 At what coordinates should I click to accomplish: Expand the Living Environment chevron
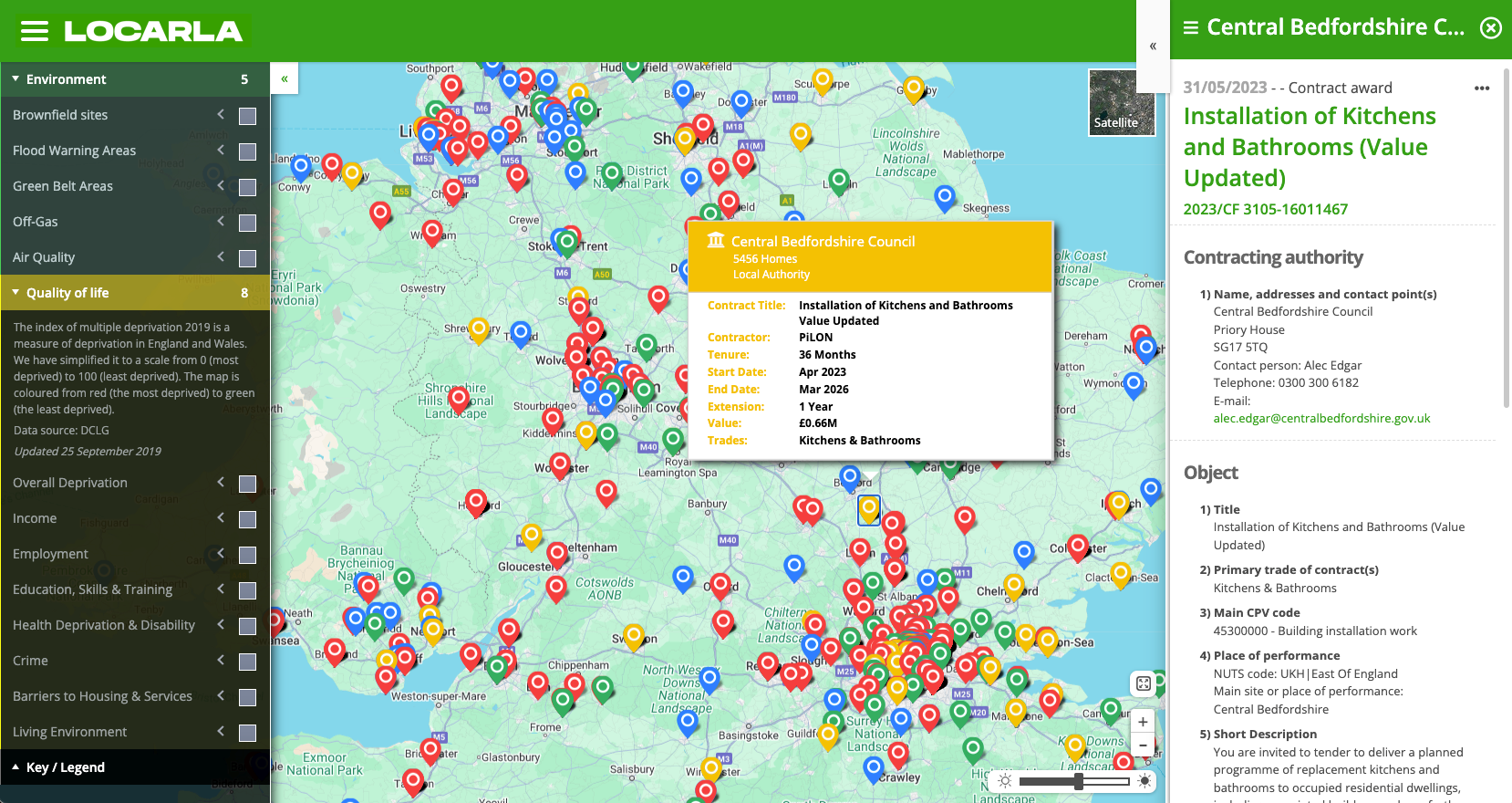(x=221, y=731)
